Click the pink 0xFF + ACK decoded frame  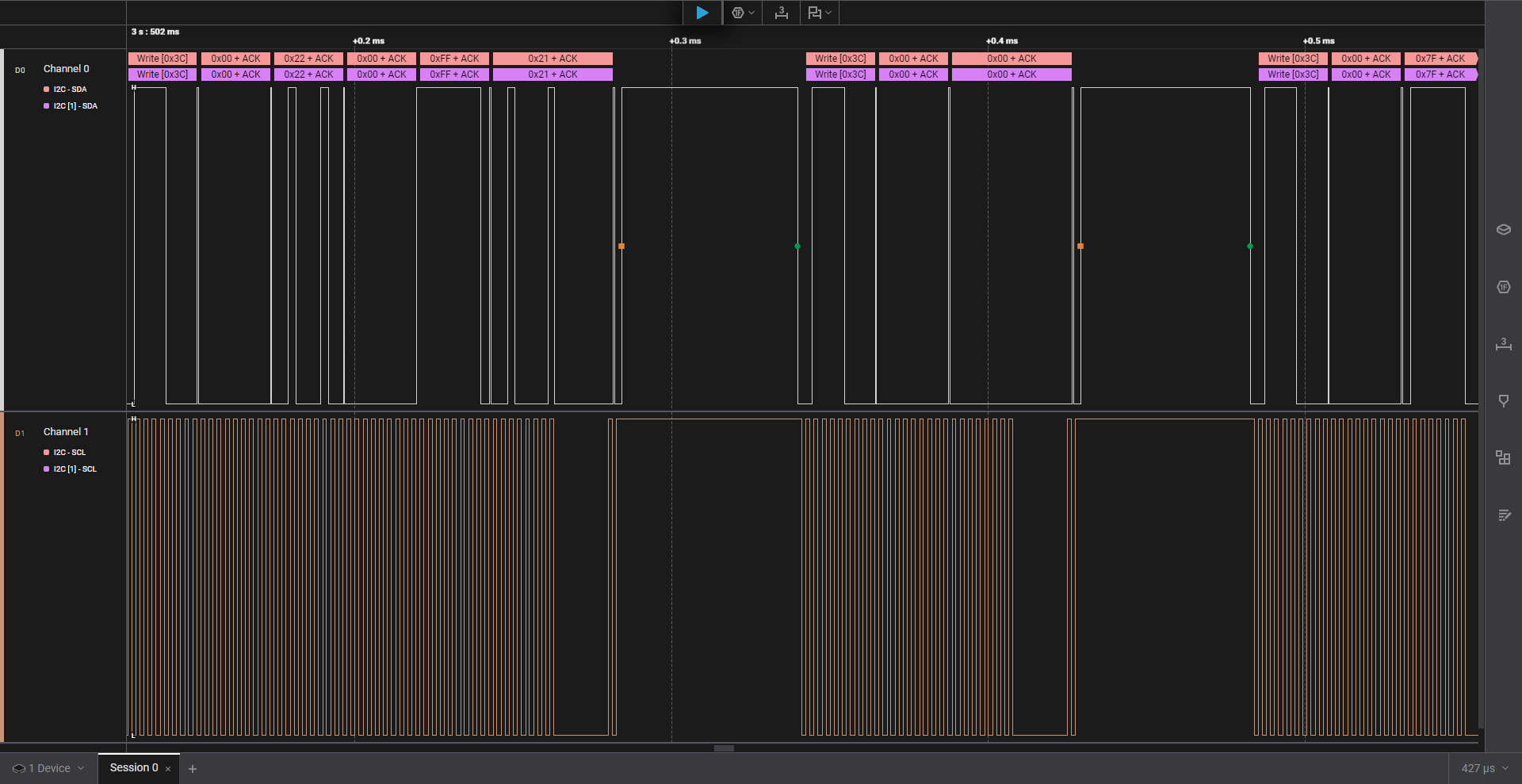tap(454, 59)
